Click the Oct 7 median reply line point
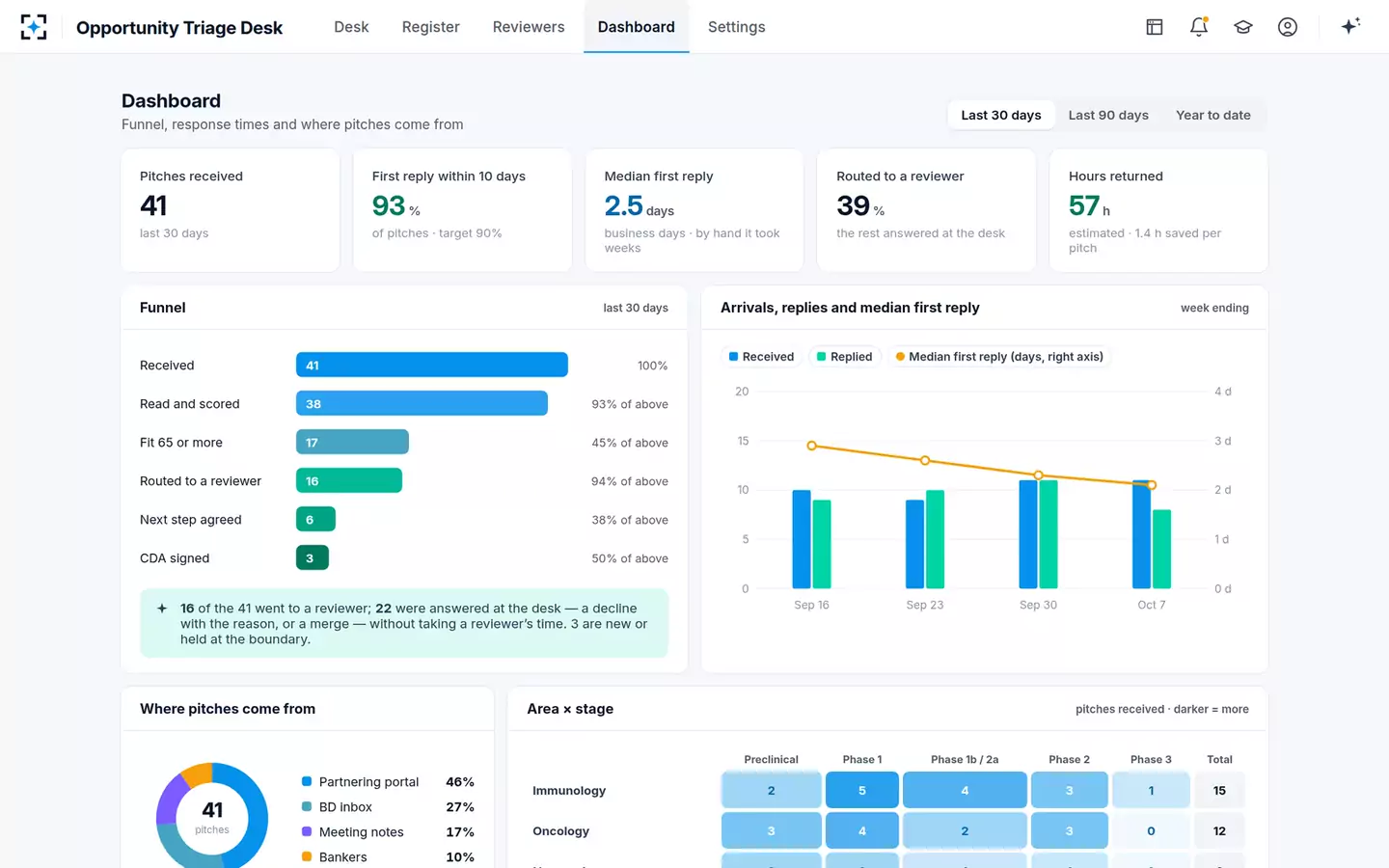Image resolution: width=1389 pixels, height=868 pixels. (x=1152, y=485)
